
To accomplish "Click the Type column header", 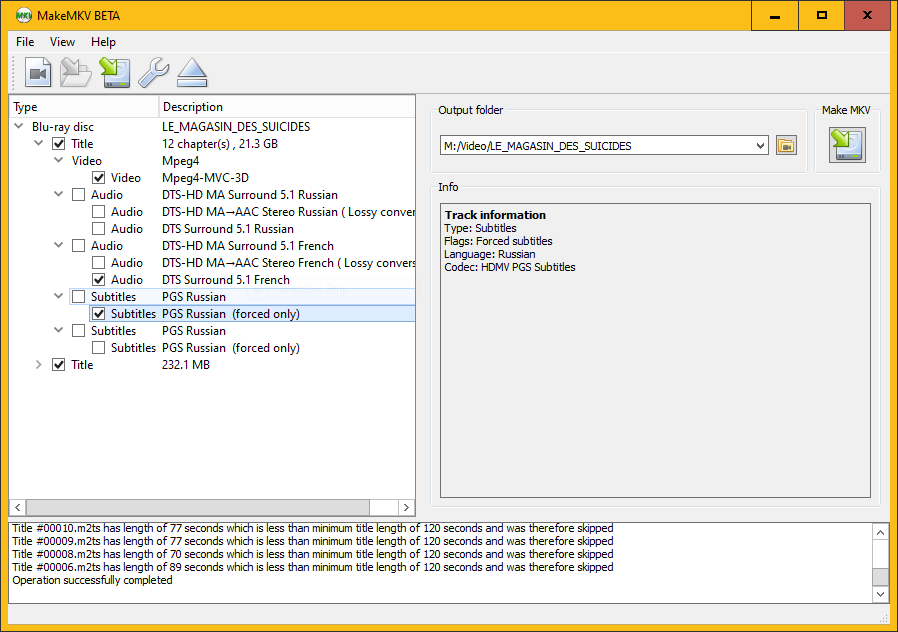I will [84, 107].
